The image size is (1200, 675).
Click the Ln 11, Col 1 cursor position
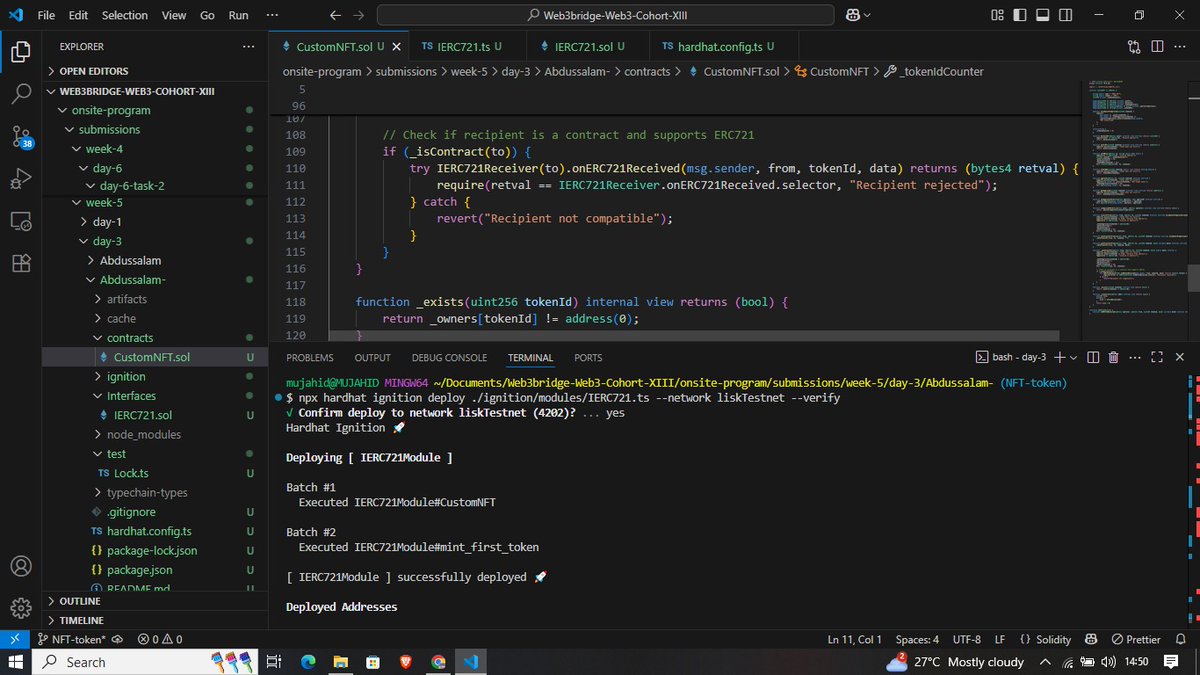(x=855, y=639)
